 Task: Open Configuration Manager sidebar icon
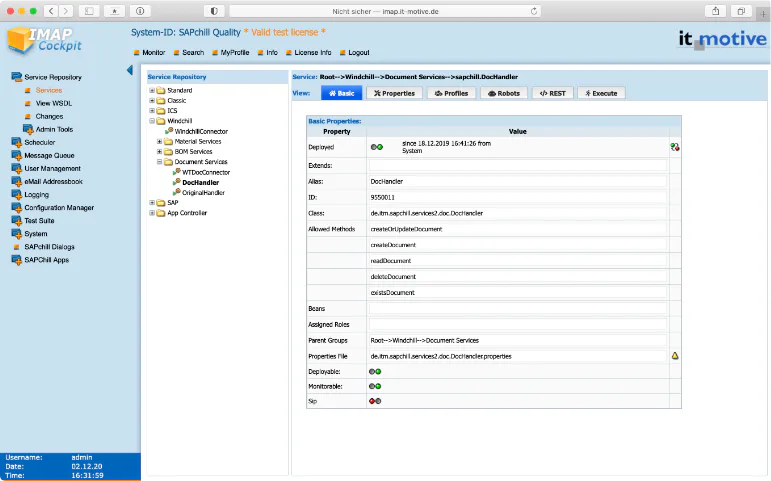pos(16,208)
